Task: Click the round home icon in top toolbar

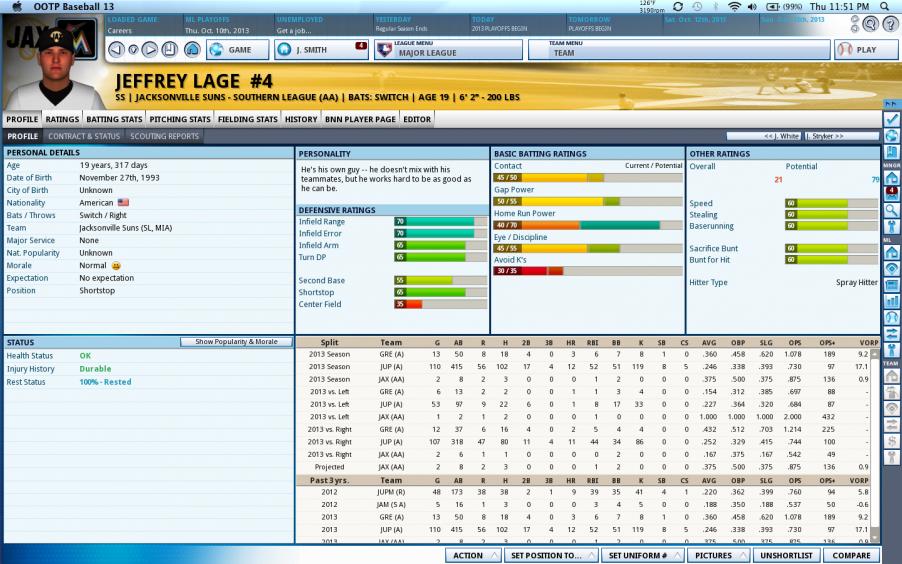Action: [192, 49]
